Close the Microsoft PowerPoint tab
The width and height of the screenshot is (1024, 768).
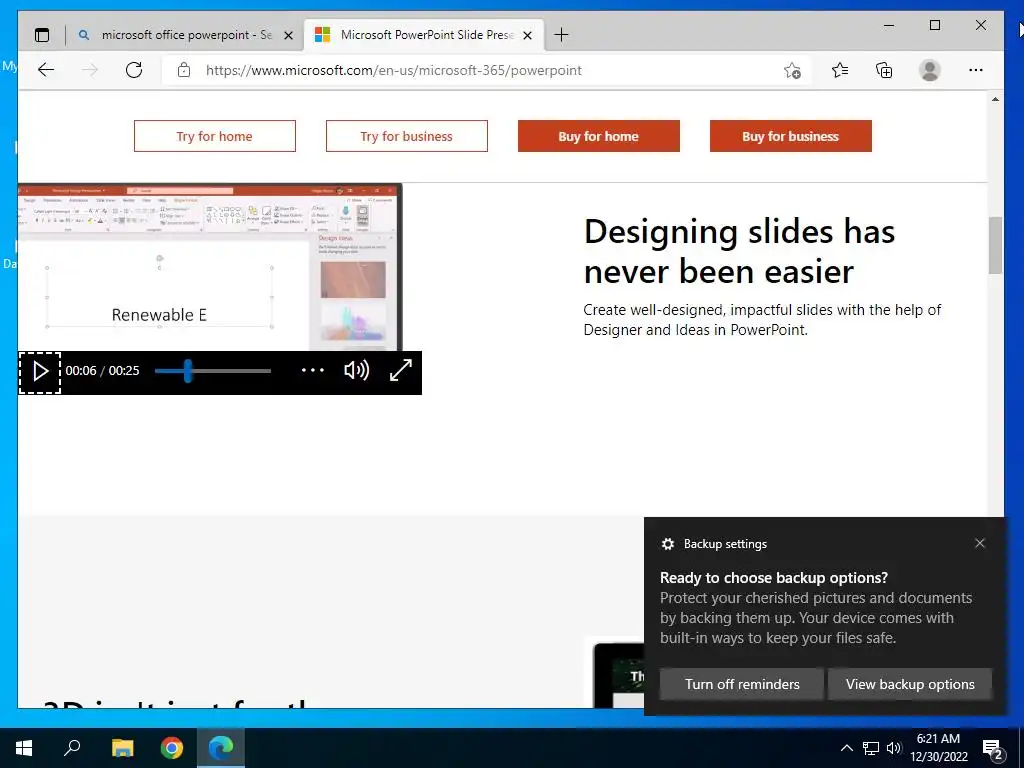pyautogui.click(x=528, y=35)
